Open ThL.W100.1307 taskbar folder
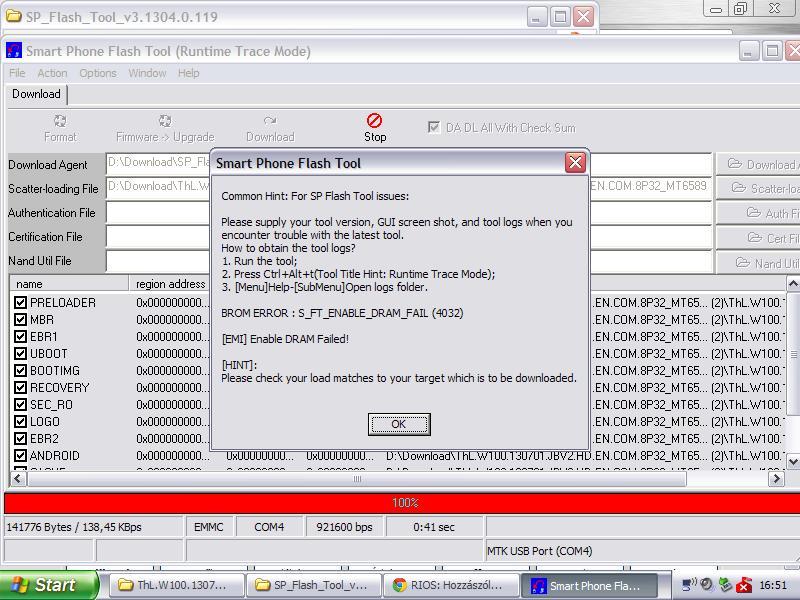800x600 pixels. click(176, 585)
